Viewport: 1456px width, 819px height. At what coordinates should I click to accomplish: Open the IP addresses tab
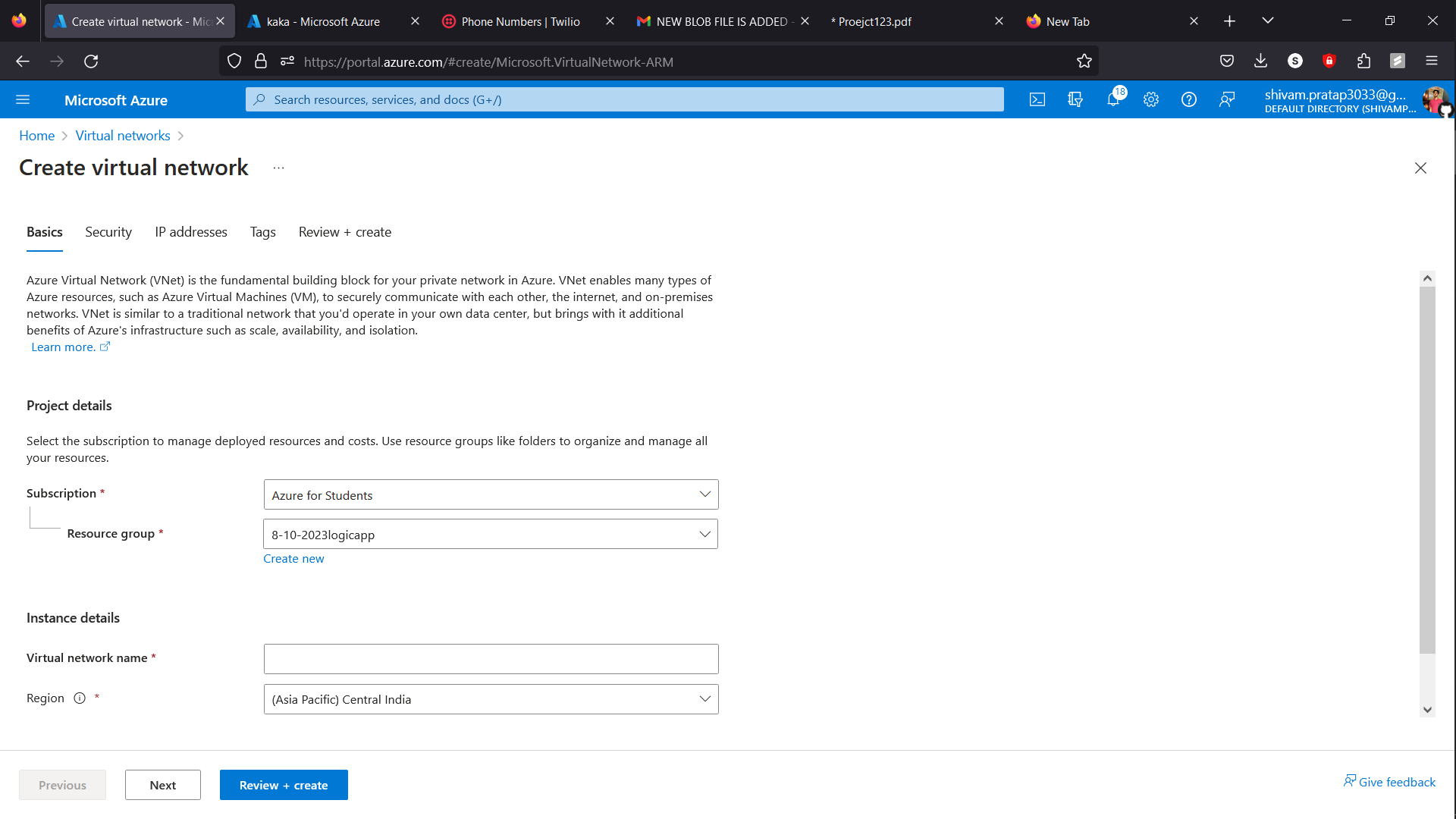[x=190, y=232]
